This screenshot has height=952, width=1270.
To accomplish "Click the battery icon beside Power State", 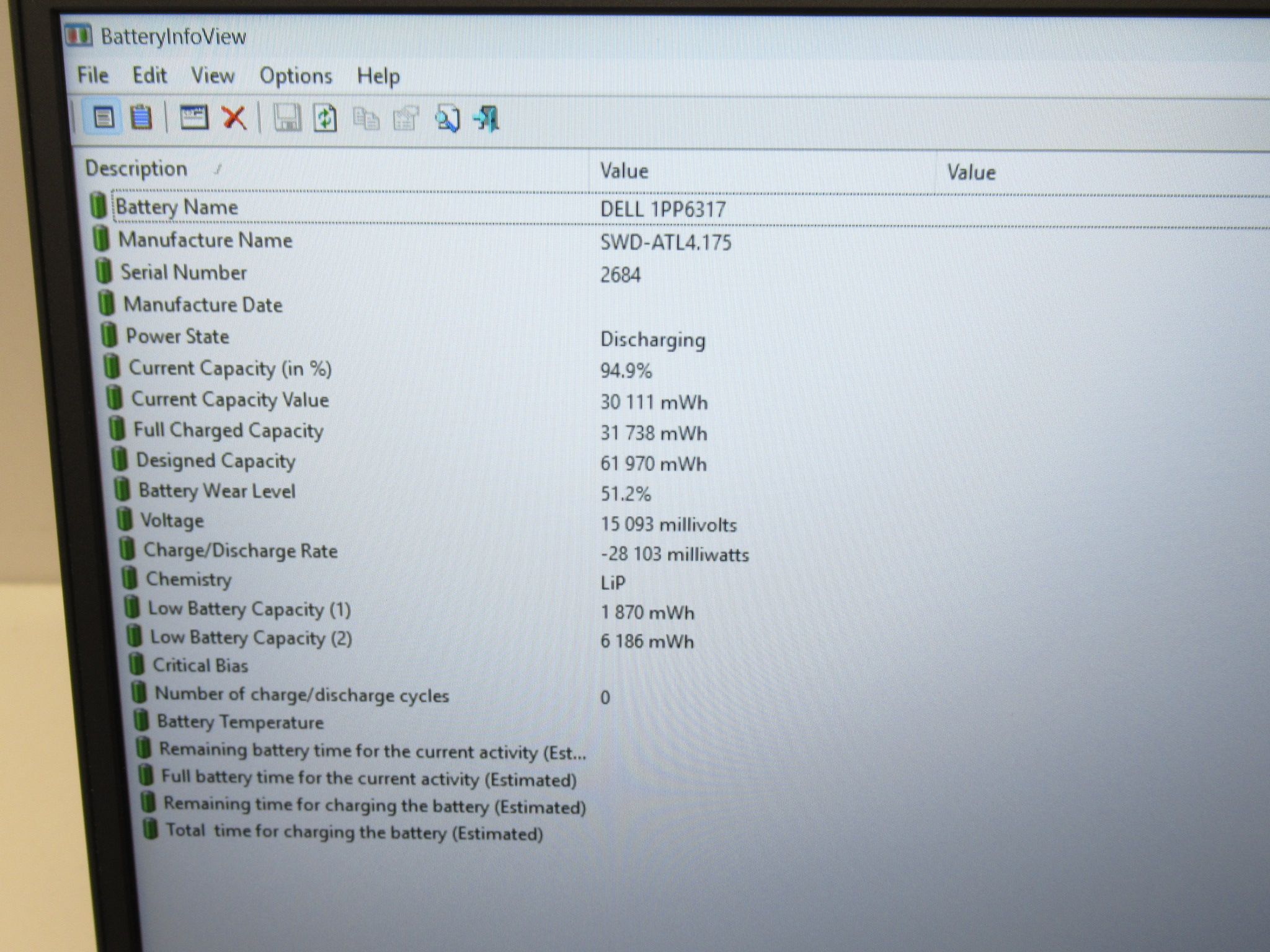I will (109, 335).
